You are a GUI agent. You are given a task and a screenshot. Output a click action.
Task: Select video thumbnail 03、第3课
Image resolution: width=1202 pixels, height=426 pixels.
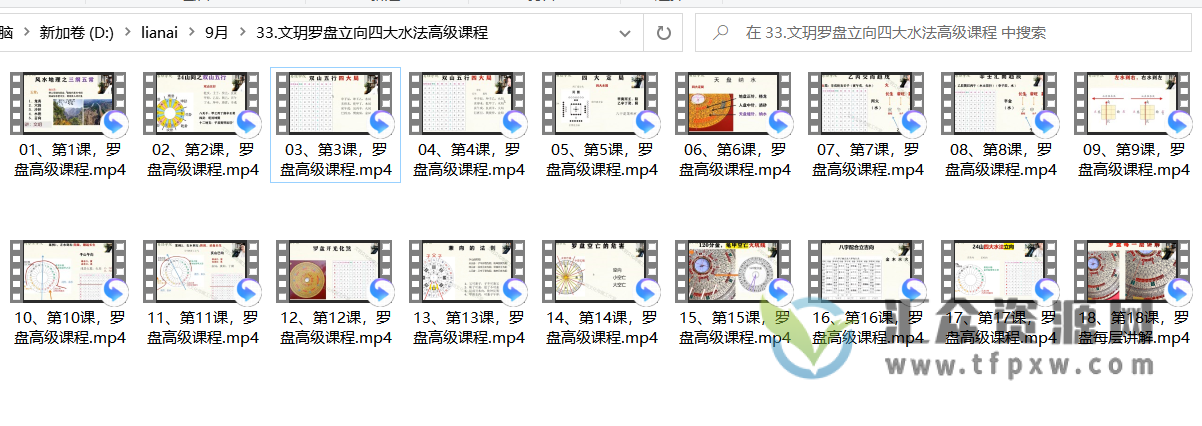(336, 104)
